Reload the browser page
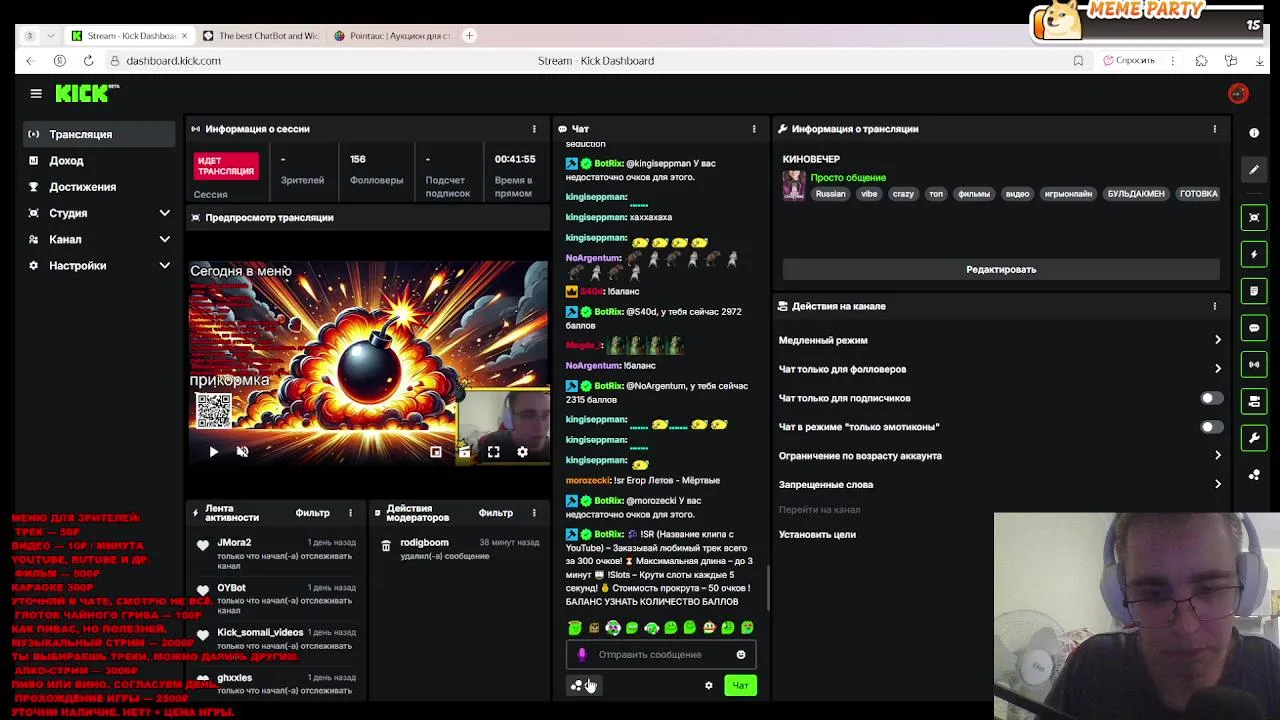The width and height of the screenshot is (1280, 720). 88,61
